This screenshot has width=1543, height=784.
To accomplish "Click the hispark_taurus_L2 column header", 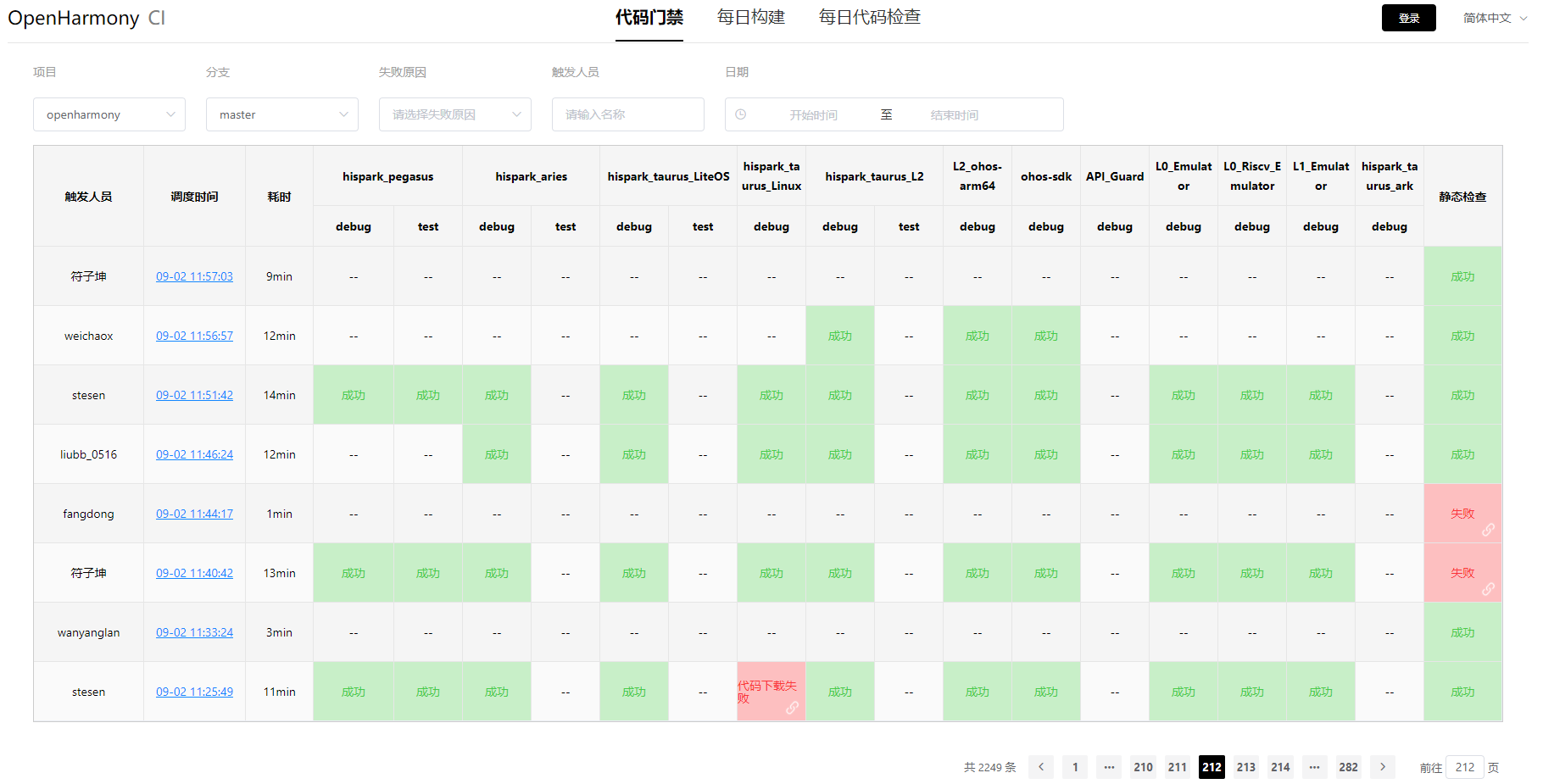I will click(x=874, y=176).
